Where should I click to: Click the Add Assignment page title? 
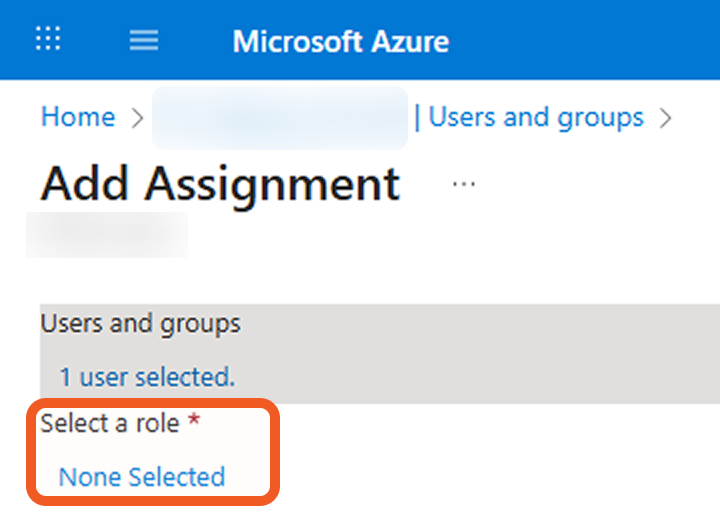tap(220, 184)
